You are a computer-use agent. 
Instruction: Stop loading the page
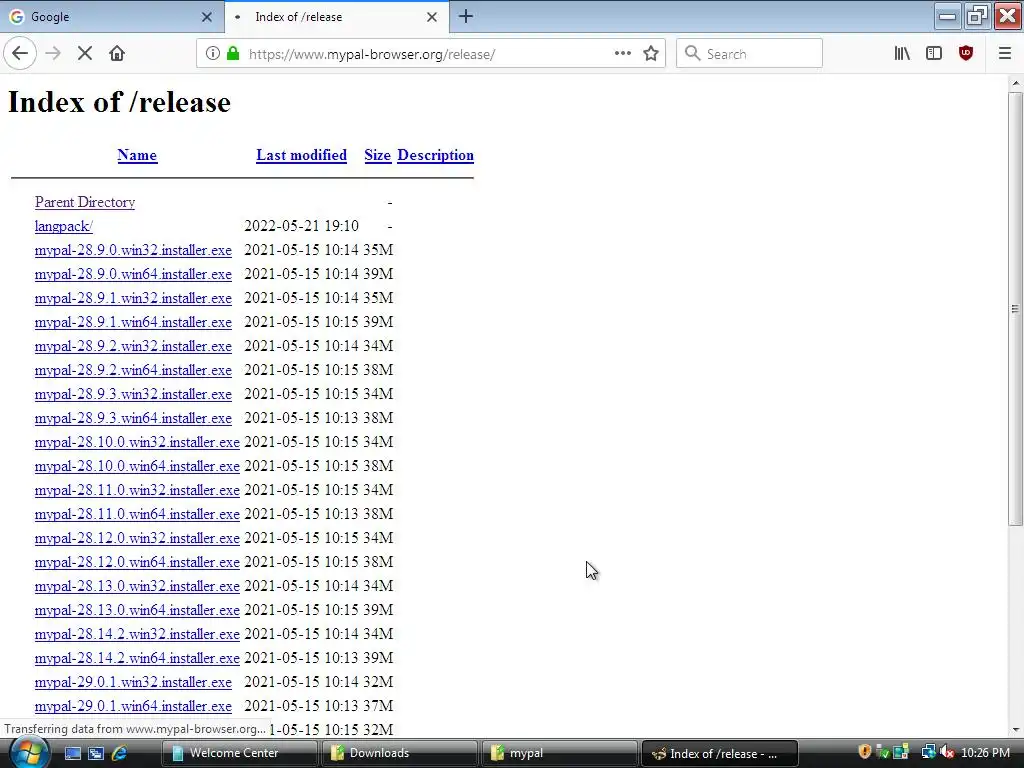(x=85, y=54)
